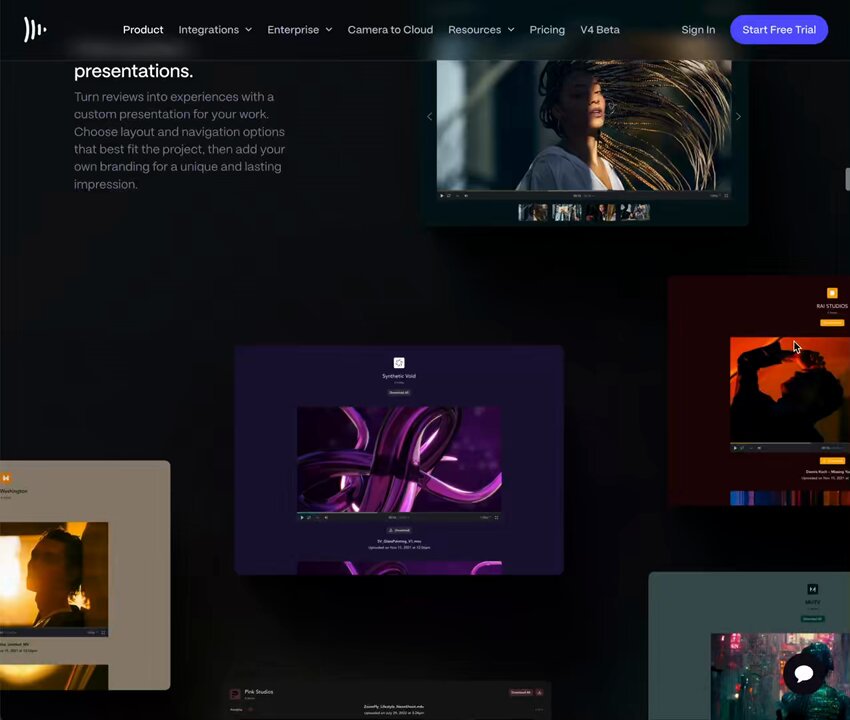850x720 pixels.
Task: Expand the Enterprise dropdown chevron
Action: click(x=329, y=29)
